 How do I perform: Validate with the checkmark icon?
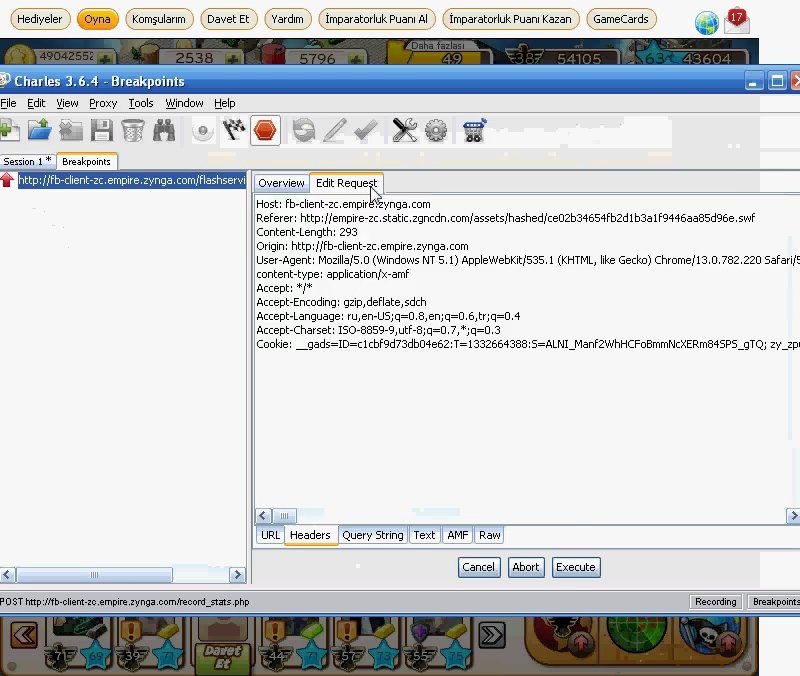pos(366,131)
